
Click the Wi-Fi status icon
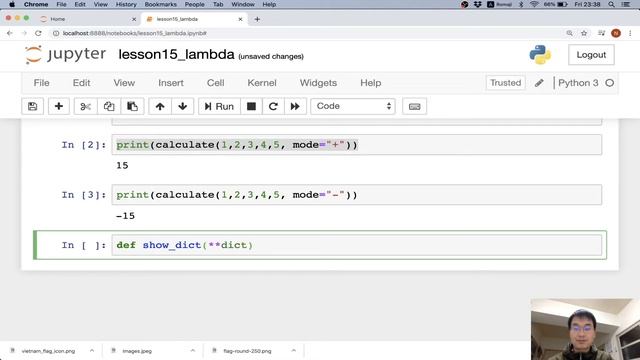pos(534,4)
